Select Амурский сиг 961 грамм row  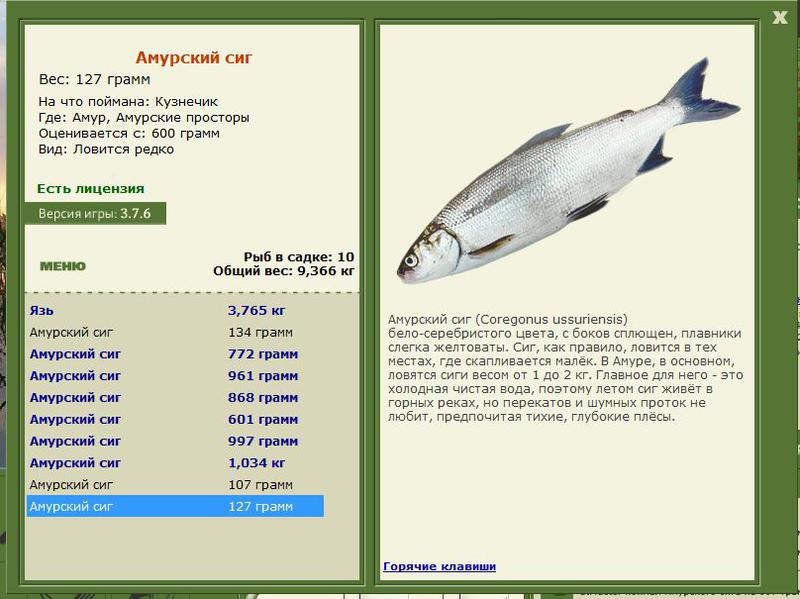tap(175, 376)
